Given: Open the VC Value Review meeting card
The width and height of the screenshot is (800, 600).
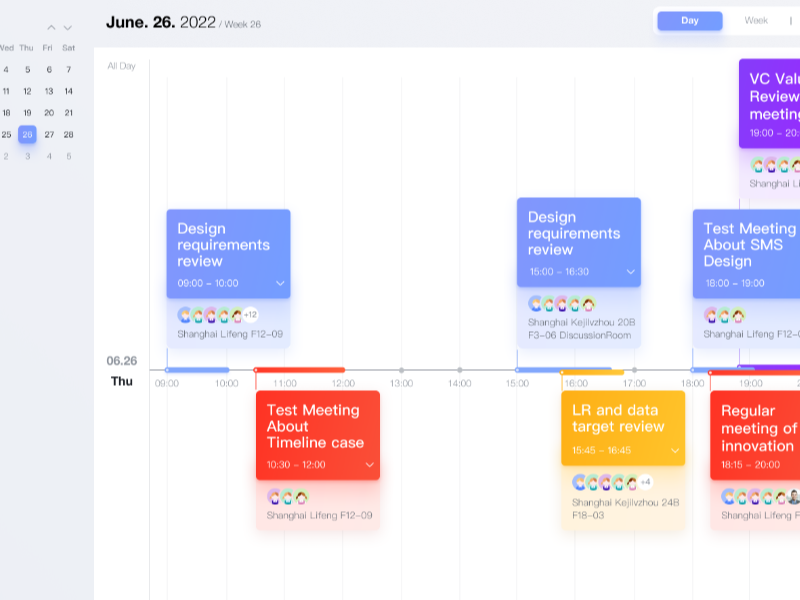Looking at the screenshot, I should click(x=770, y=100).
